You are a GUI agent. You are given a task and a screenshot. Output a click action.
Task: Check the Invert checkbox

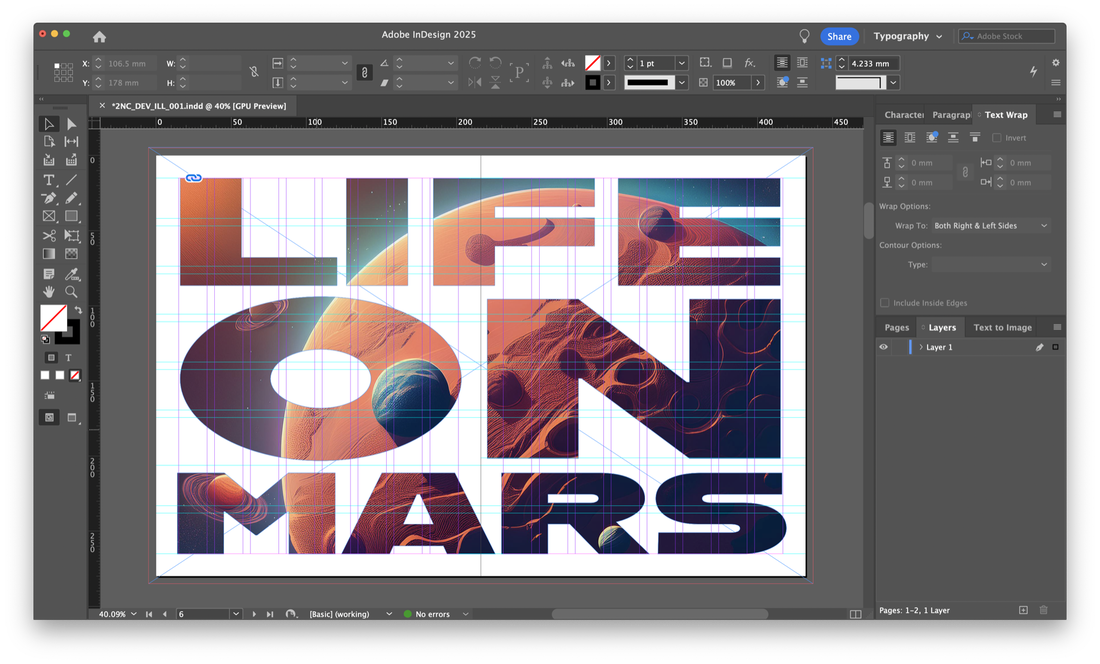997,138
